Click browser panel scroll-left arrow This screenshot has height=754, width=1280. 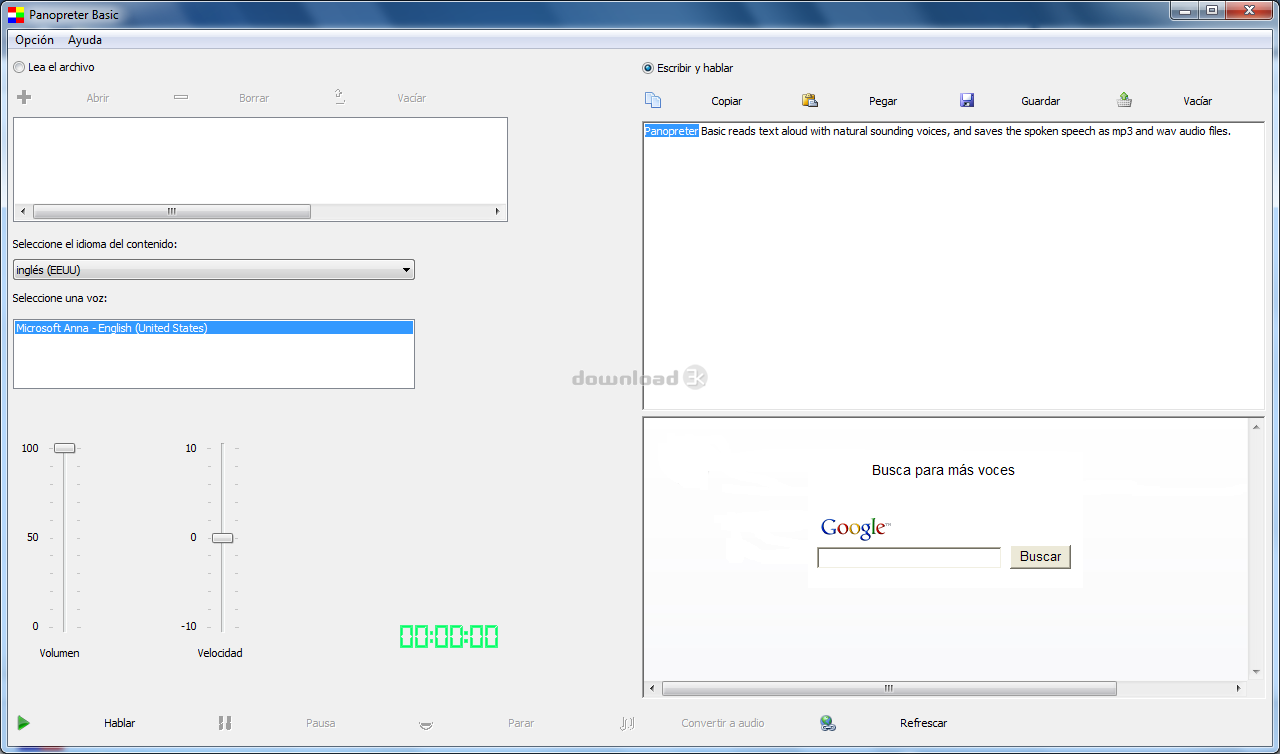[x=653, y=689]
